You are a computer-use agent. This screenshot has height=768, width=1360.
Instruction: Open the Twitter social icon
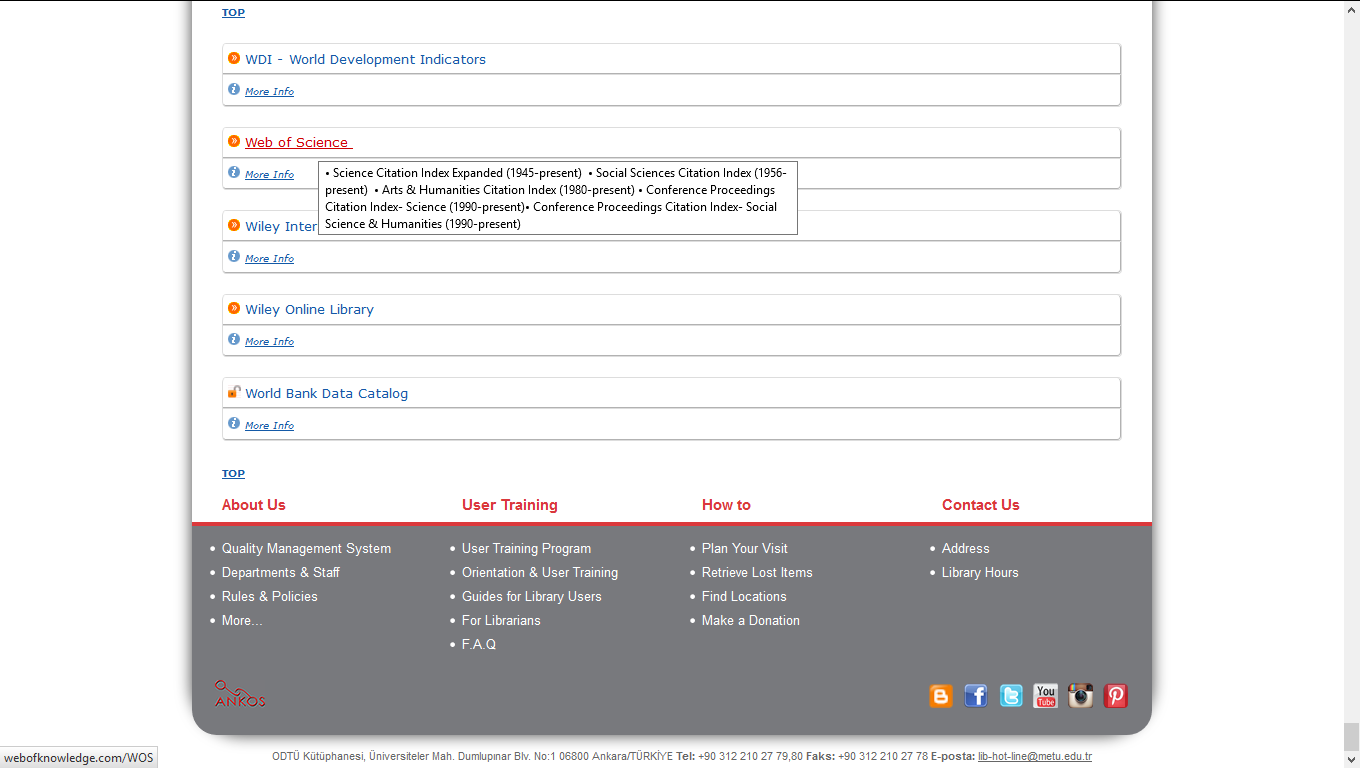coord(1011,696)
